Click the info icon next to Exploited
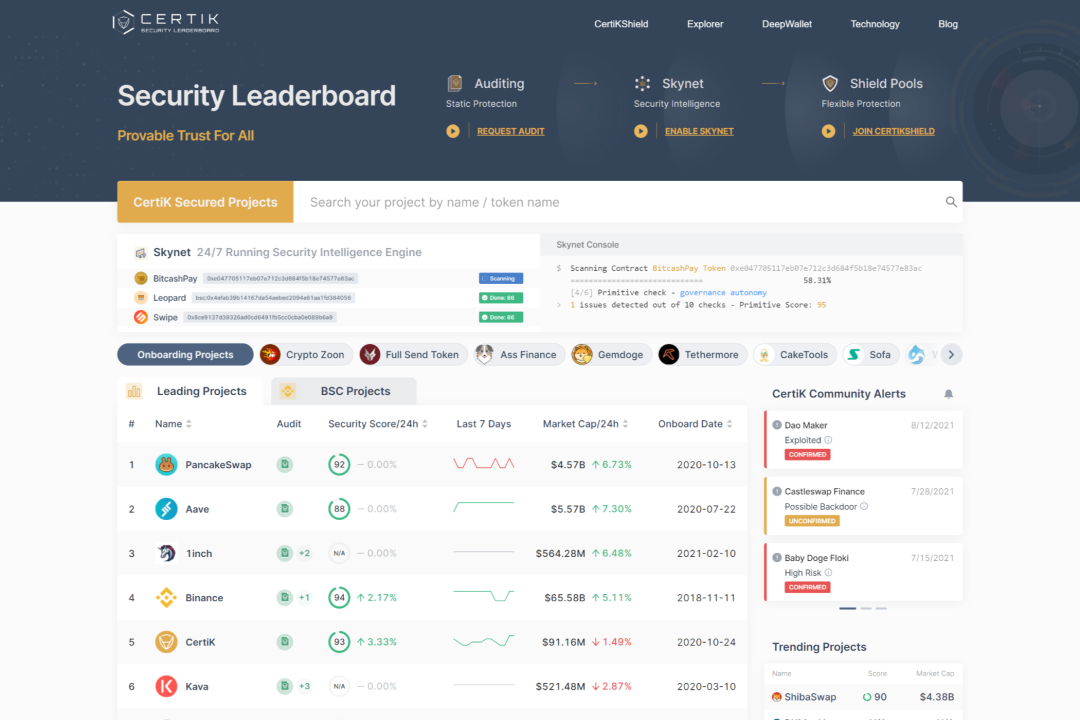 coord(828,440)
